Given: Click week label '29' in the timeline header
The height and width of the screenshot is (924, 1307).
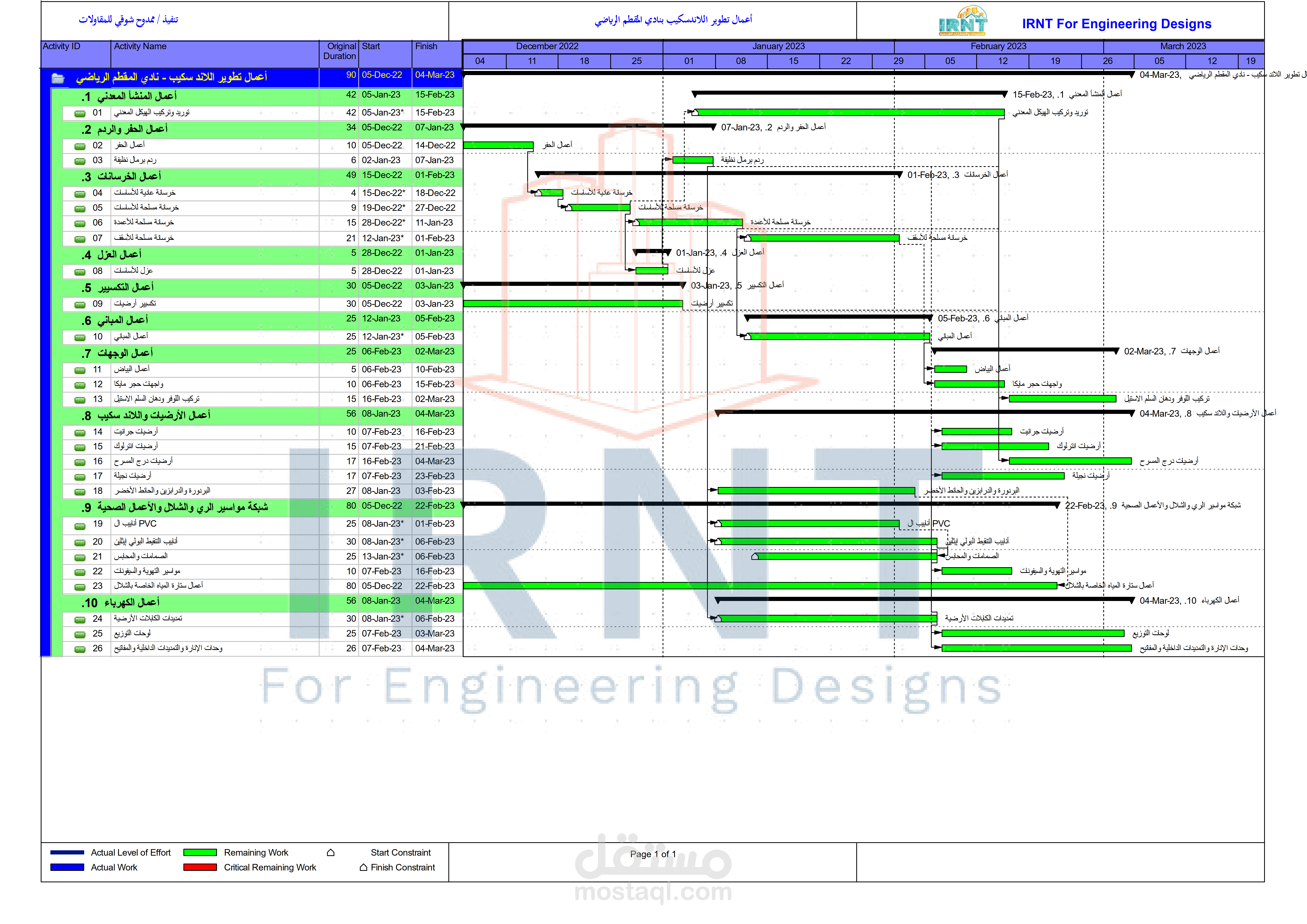Looking at the screenshot, I should pyautogui.click(x=898, y=61).
